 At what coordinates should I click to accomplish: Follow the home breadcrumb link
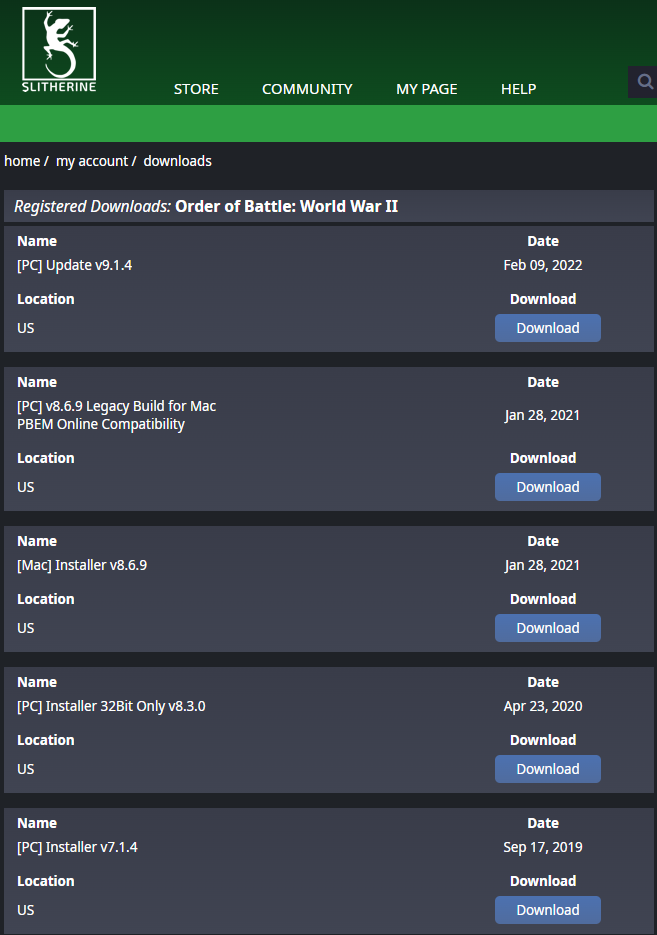[x=22, y=161]
